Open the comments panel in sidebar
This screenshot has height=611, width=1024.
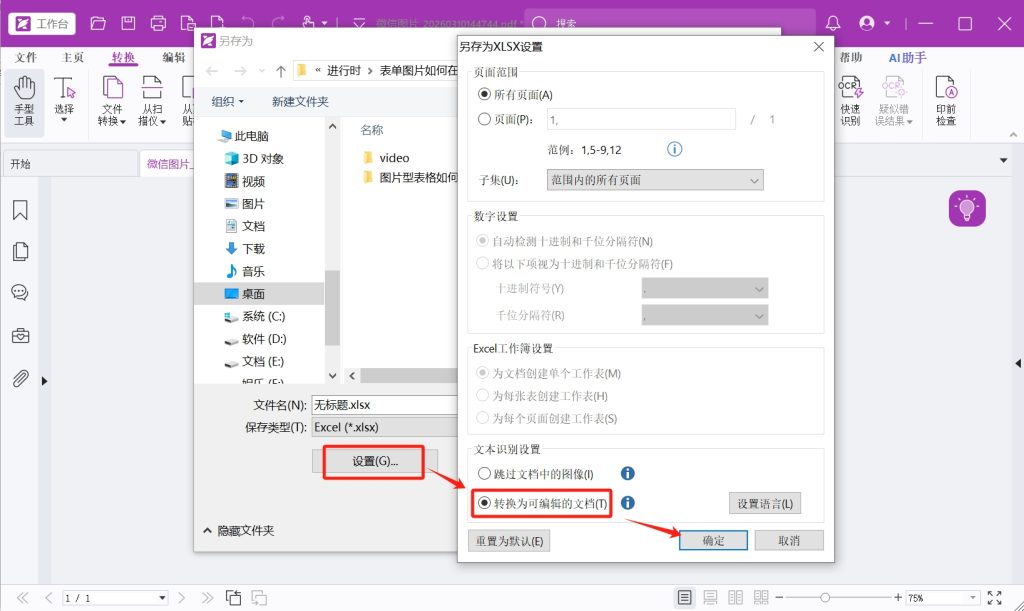[20, 293]
